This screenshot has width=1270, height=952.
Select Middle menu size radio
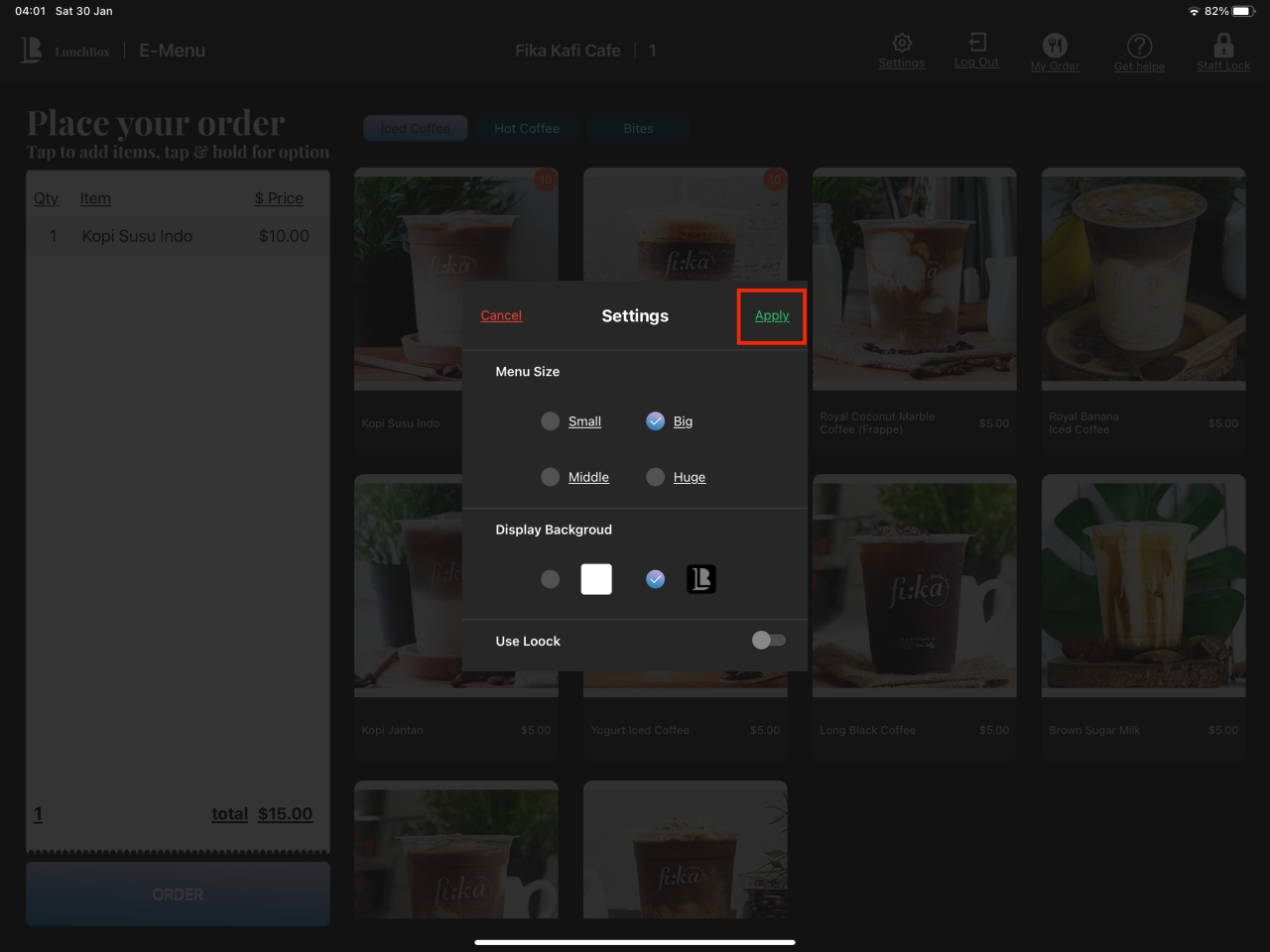tap(550, 477)
